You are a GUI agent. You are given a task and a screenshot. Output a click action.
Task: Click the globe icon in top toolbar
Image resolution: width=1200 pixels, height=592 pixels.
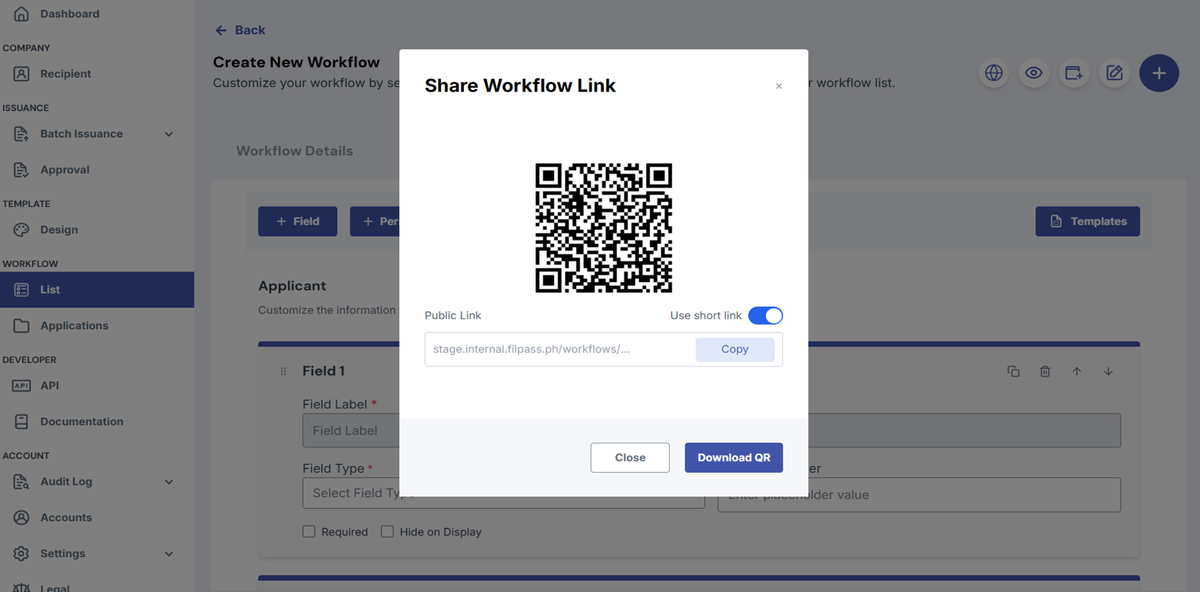[994, 73]
